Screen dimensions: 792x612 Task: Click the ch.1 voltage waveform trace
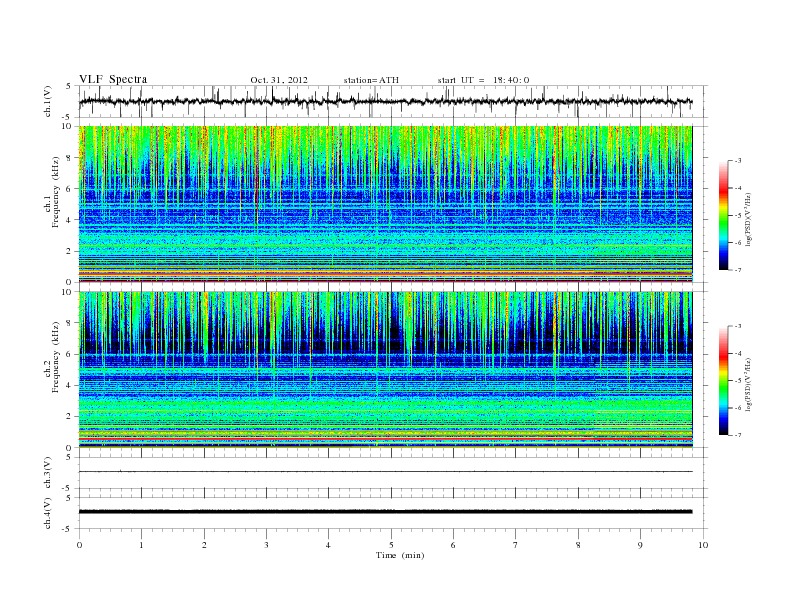[x=385, y=101]
